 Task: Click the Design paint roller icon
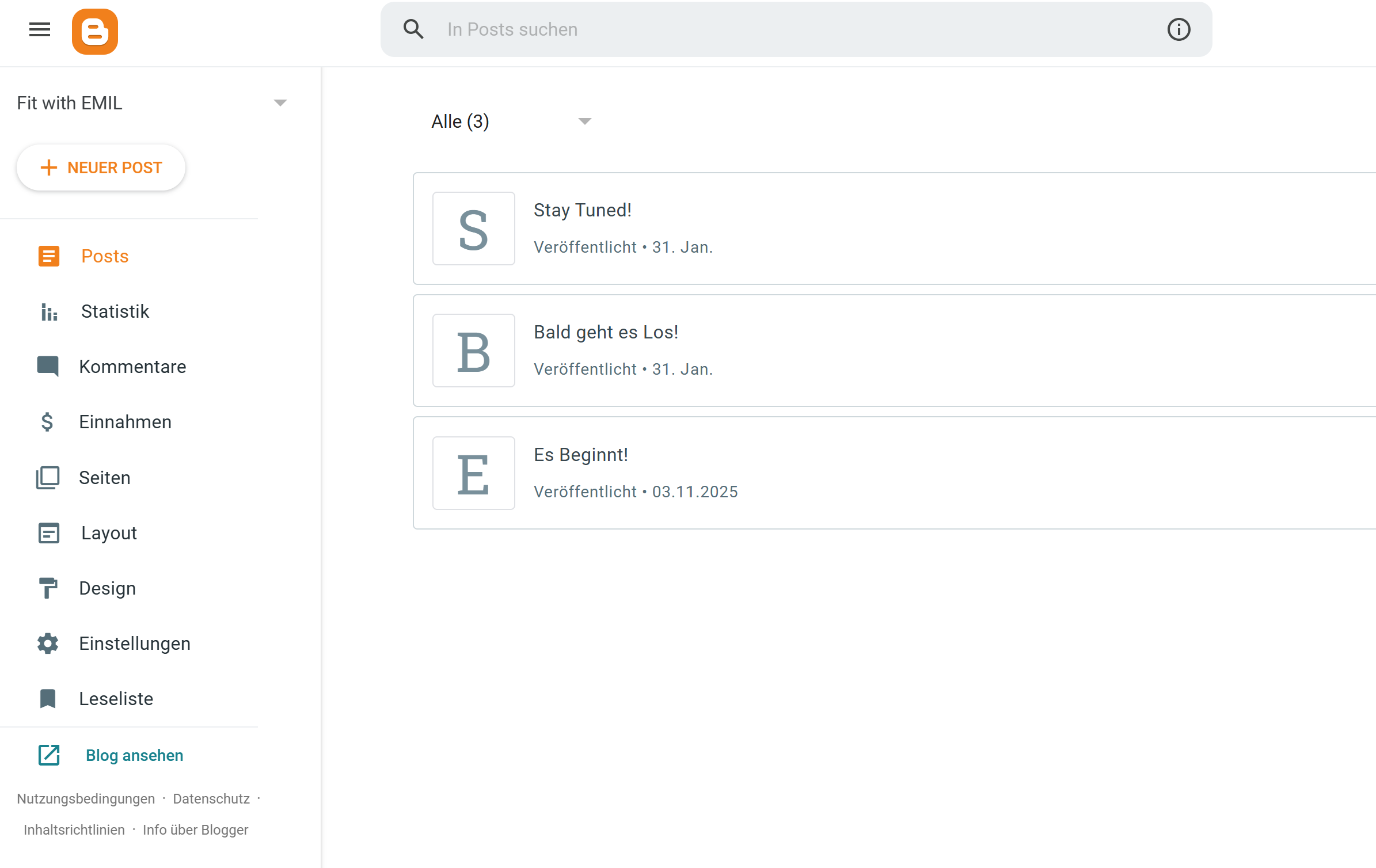coord(48,588)
